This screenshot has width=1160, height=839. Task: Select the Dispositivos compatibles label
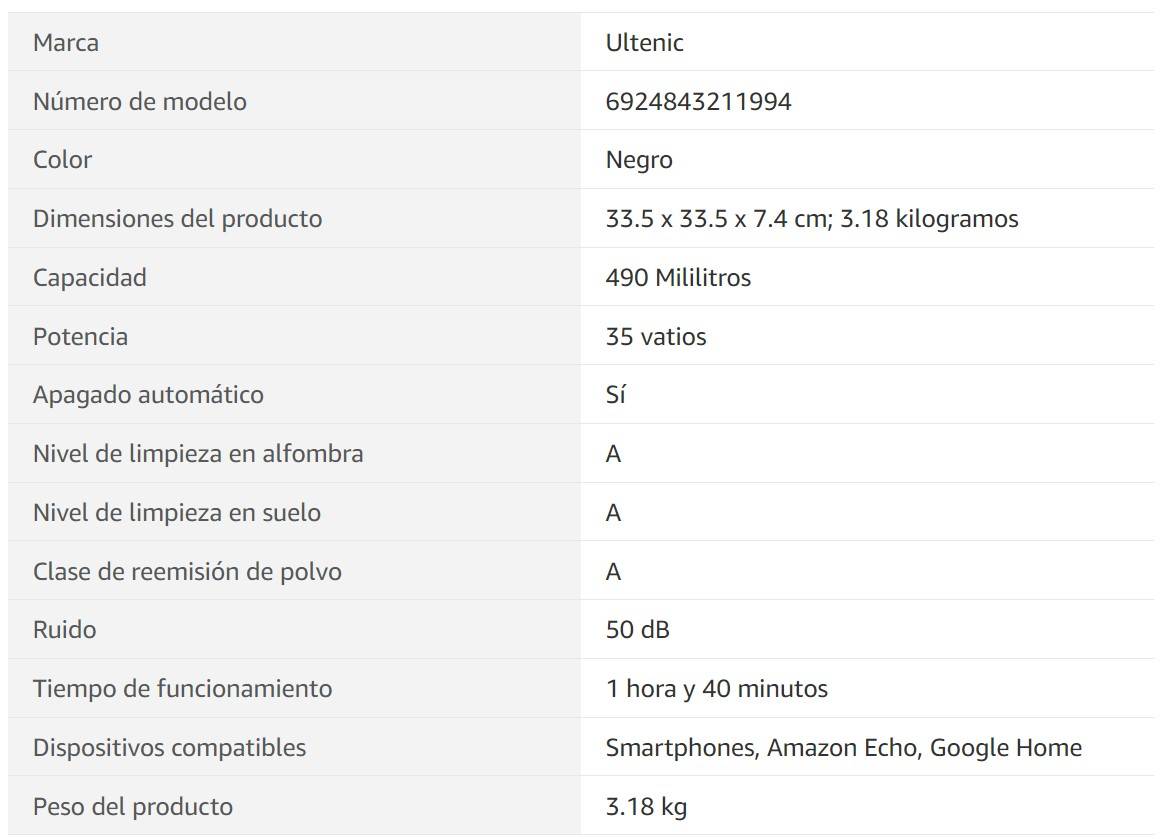tap(169, 748)
